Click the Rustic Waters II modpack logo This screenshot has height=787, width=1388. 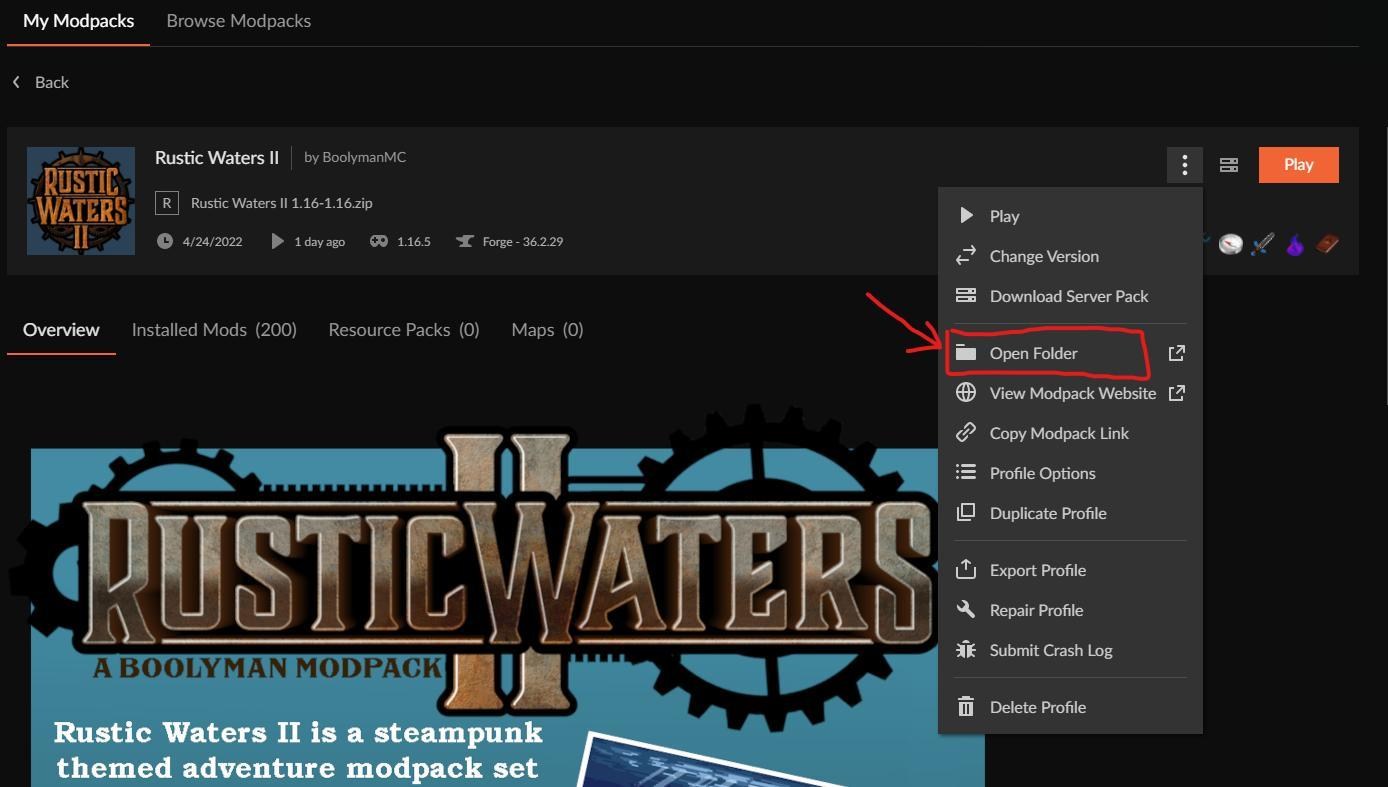pyautogui.click(x=81, y=201)
